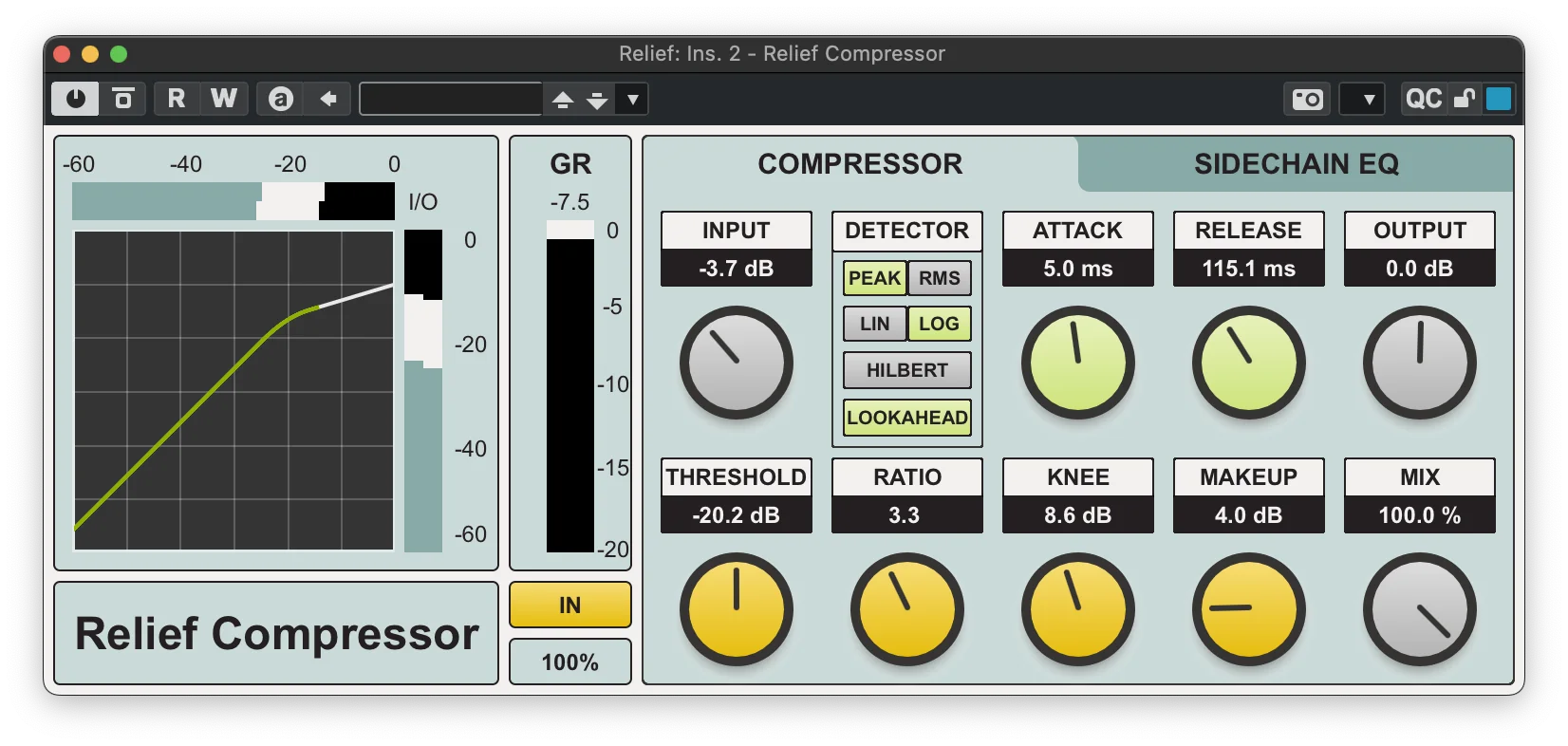Switch to the SIDECHAIN EQ tab
This screenshot has width=1568, height=746.
tap(1296, 164)
